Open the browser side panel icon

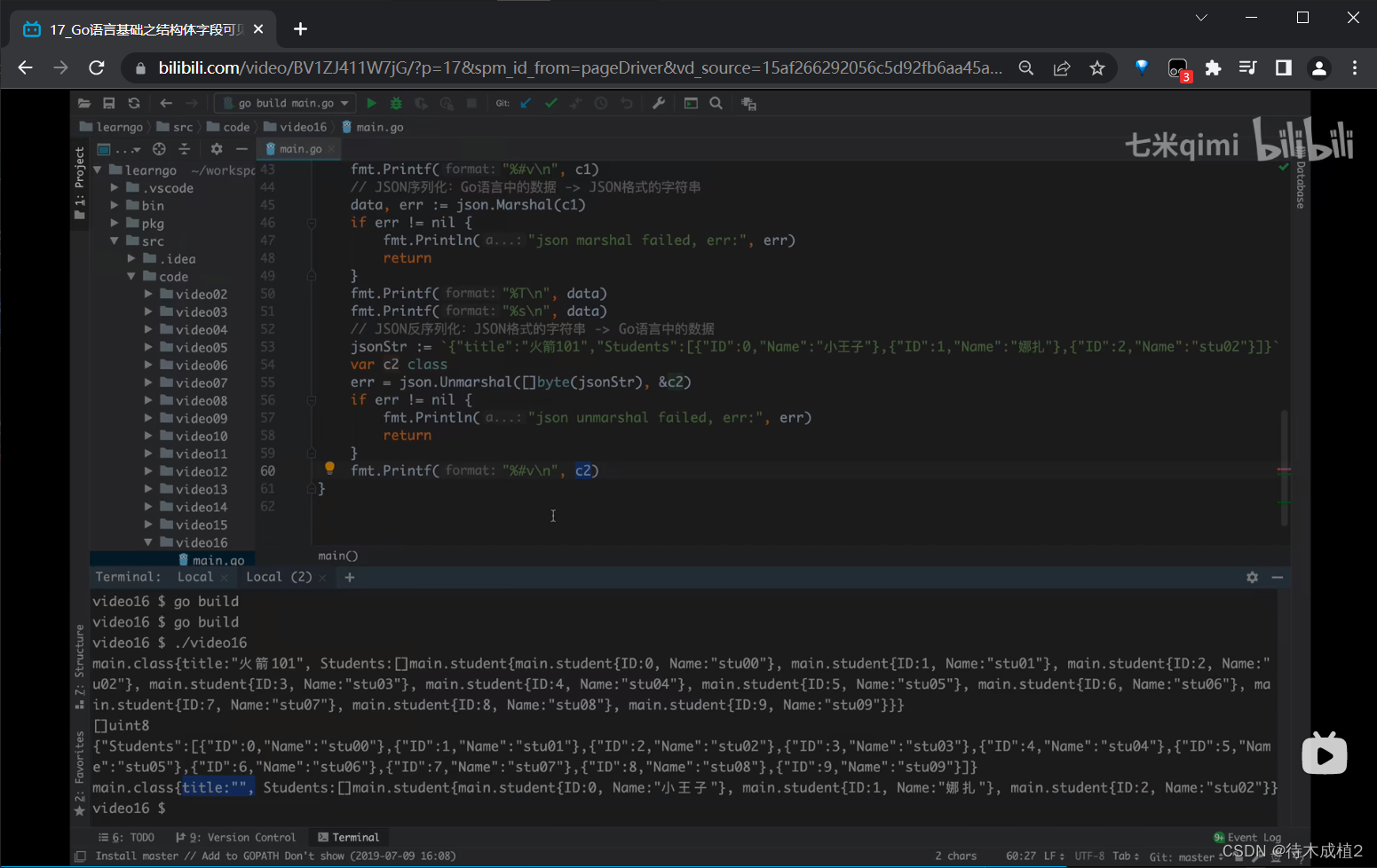tap(1283, 67)
